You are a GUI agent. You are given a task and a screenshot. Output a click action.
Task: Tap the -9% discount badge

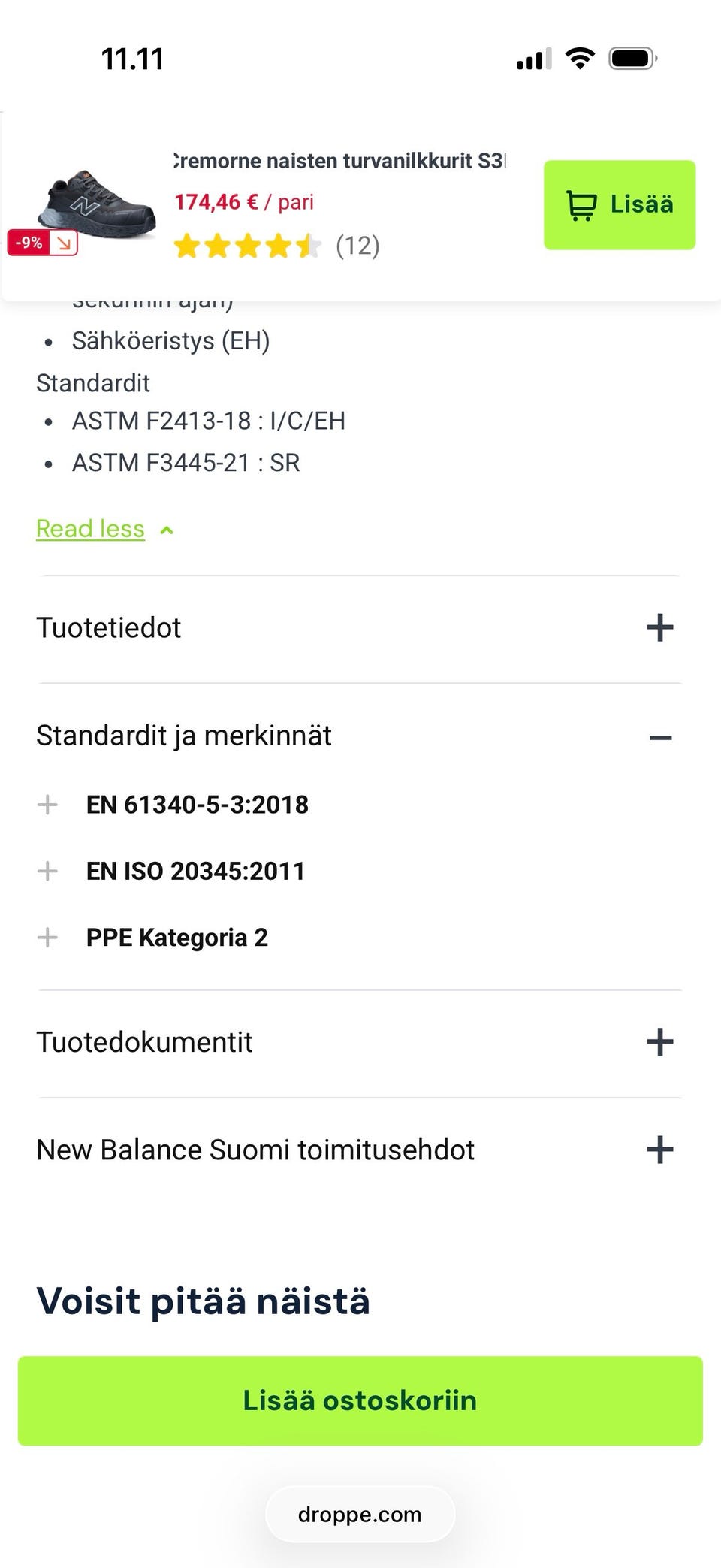tap(43, 243)
